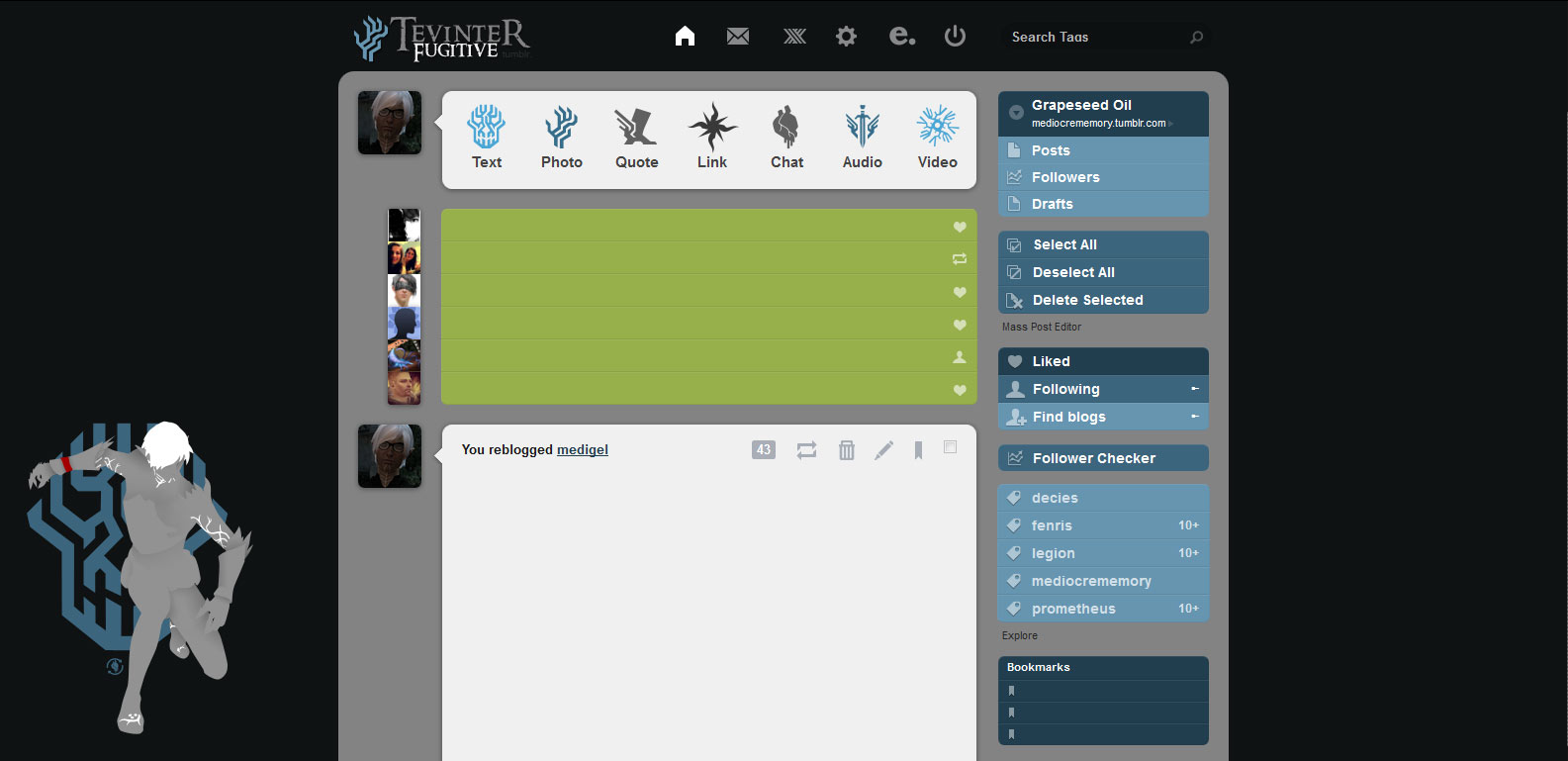
Task: Open settings gear icon
Action: (x=846, y=37)
